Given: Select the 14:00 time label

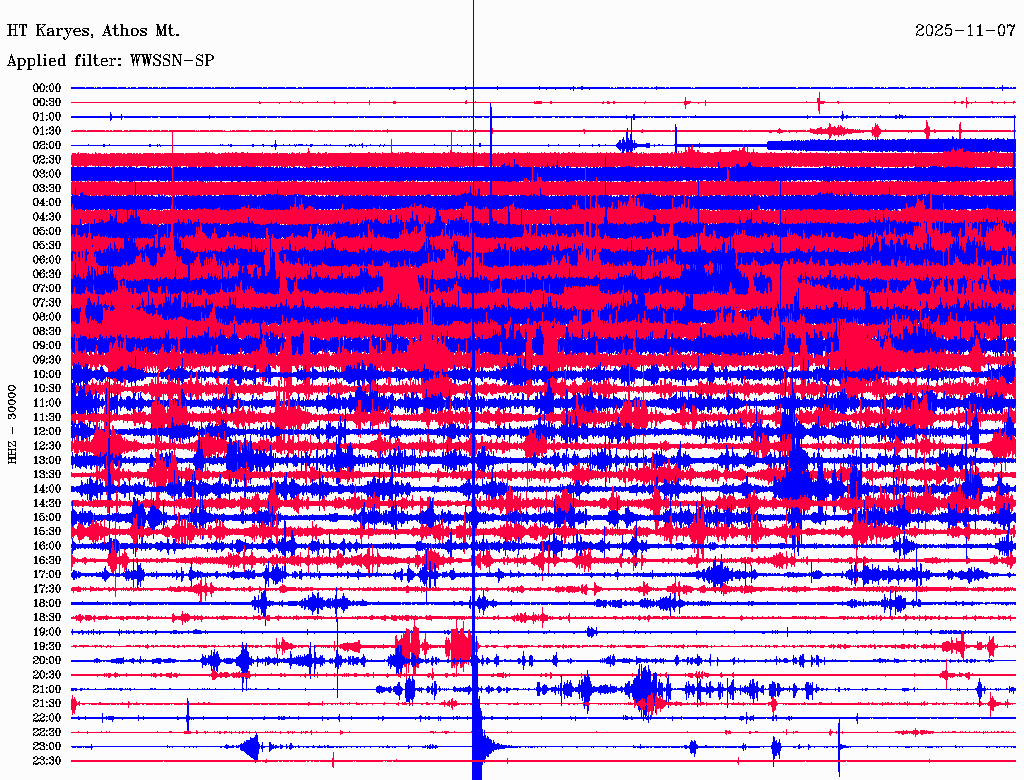Looking at the screenshot, I should click(47, 489).
